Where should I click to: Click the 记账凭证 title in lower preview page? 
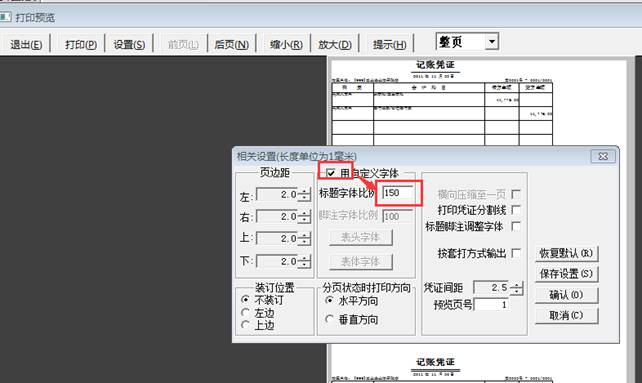point(435,362)
